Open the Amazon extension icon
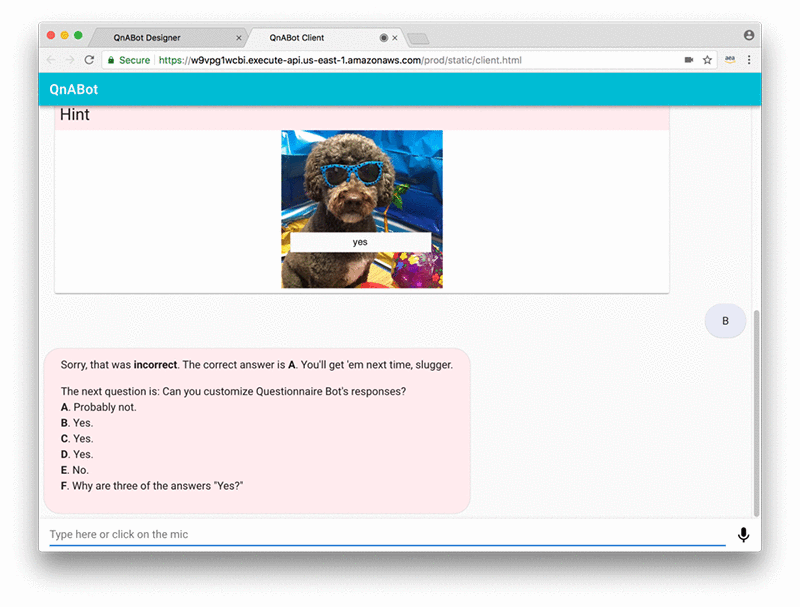Viewport: 800px width, 607px height. pos(730,60)
